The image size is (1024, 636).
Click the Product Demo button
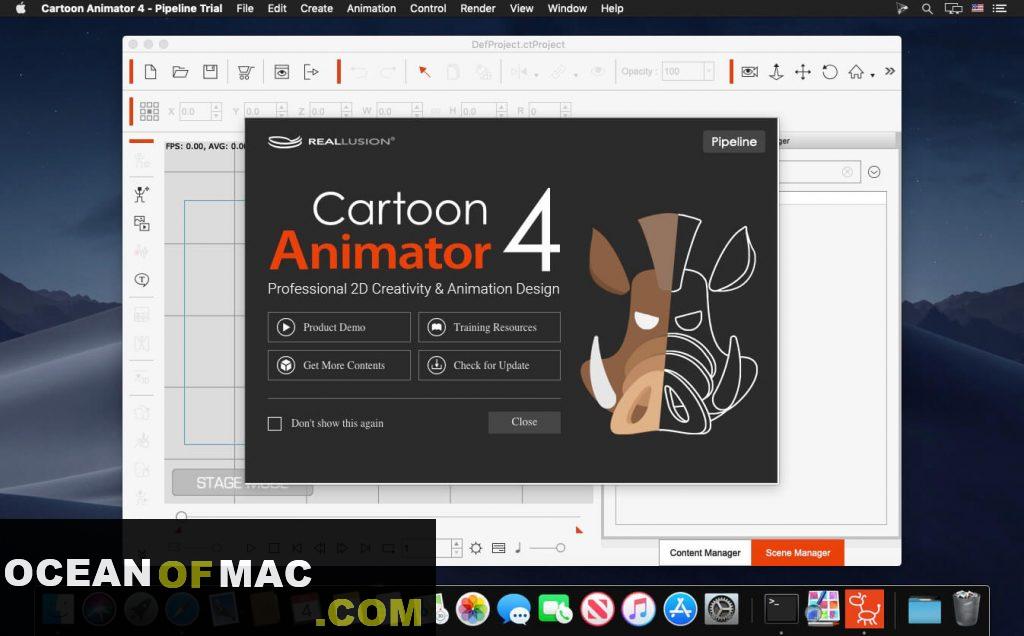pyautogui.click(x=339, y=327)
